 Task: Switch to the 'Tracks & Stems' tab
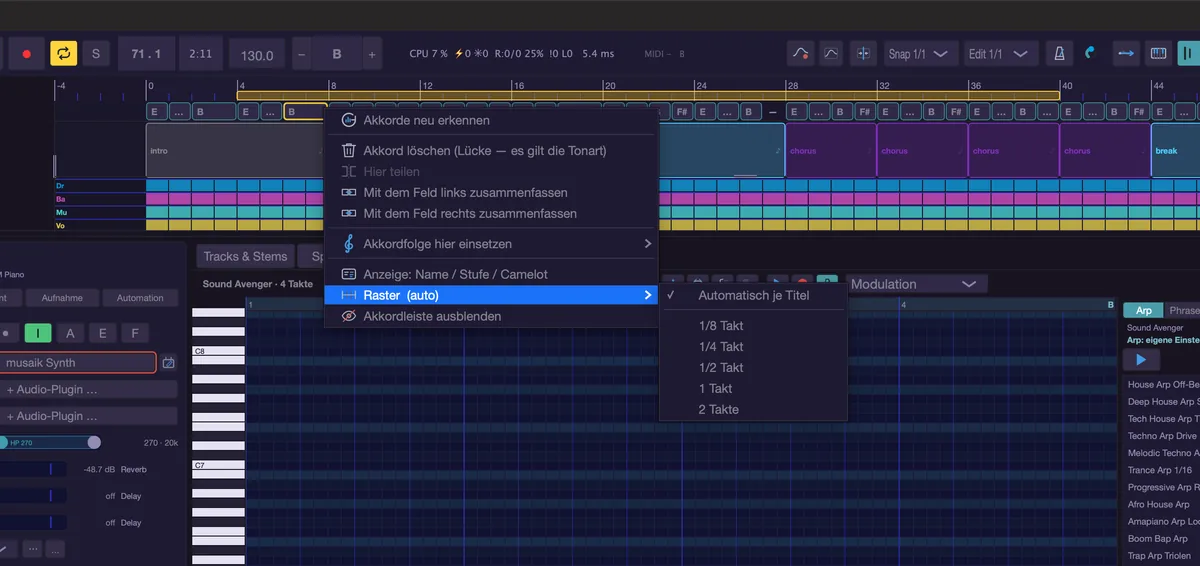[245, 257]
